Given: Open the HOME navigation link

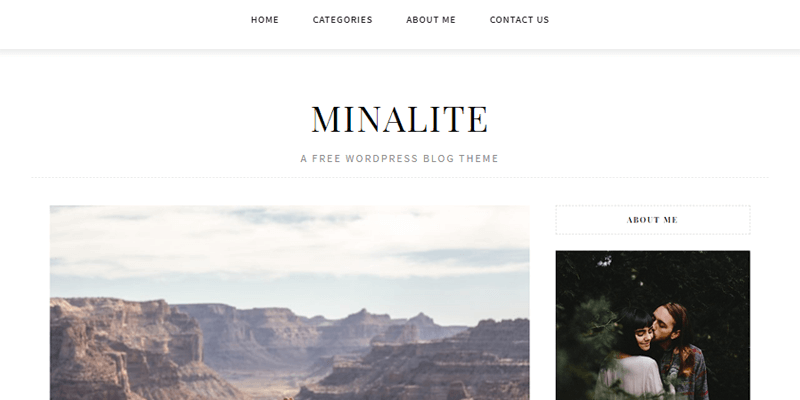Looking at the screenshot, I should pos(264,20).
